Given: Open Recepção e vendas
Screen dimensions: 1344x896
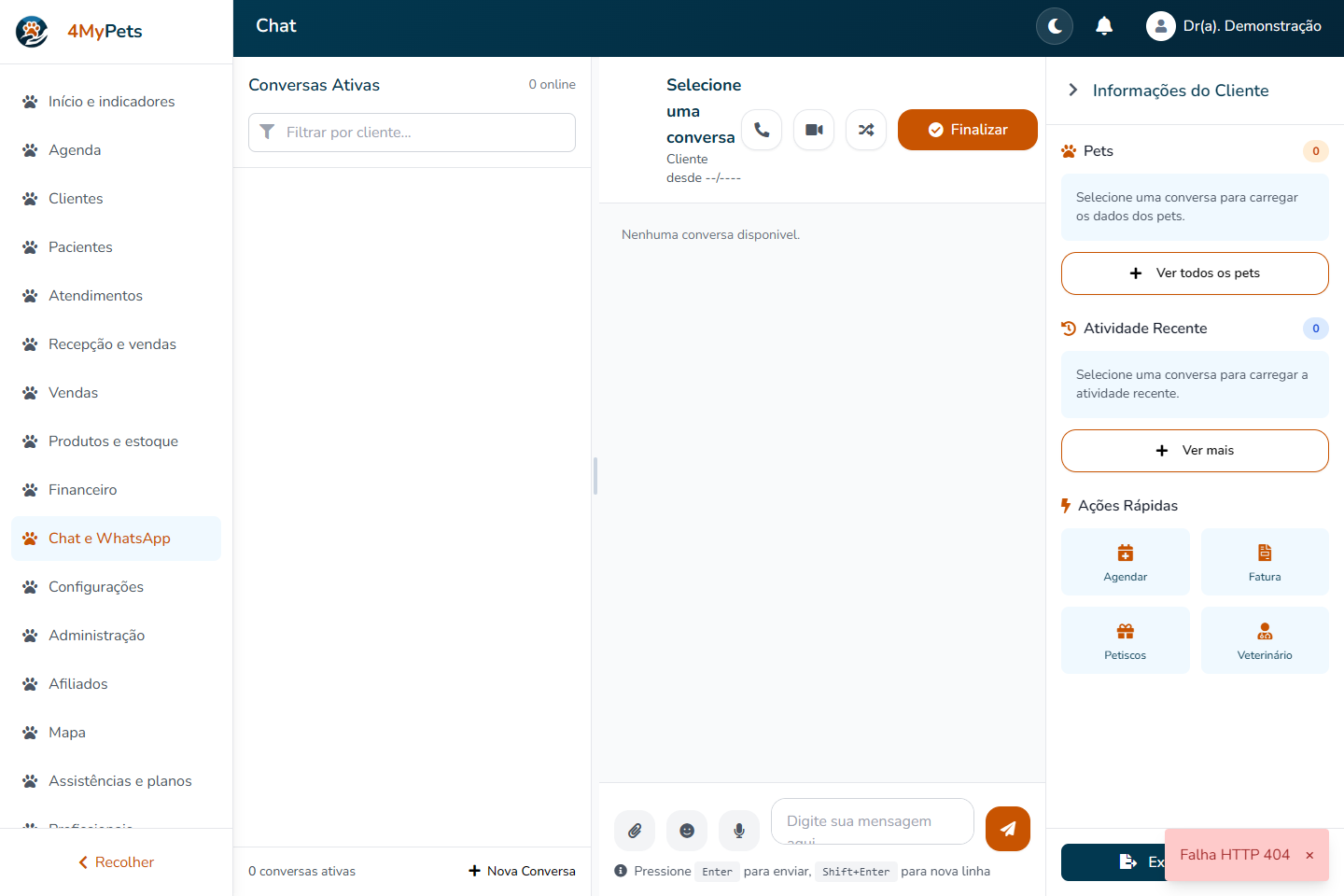Looking at the screenshot, I should [x=116, y=344].
